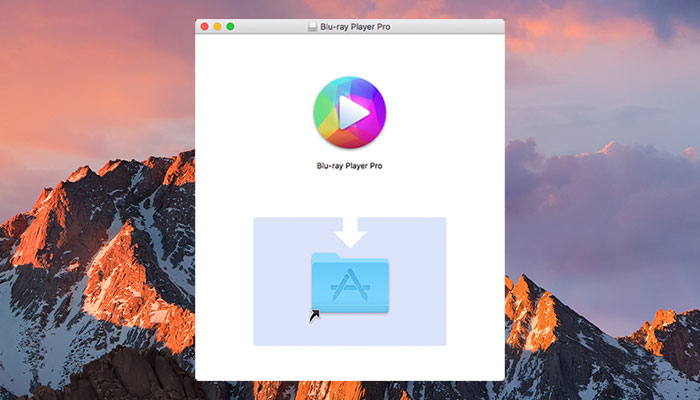The image size is (700, 400).
Task: Open the Applications folder shortcut
Action: 349,287
